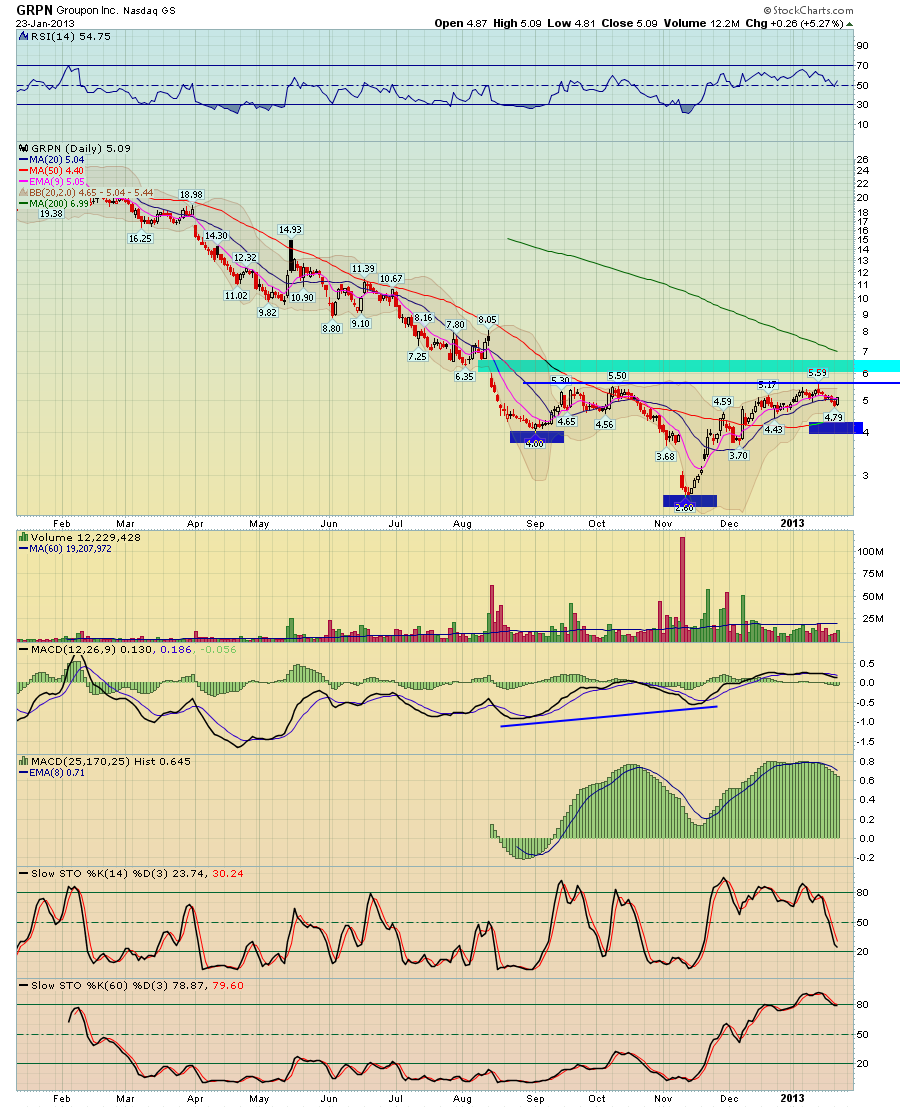Screen dimensions: 900x1108
Task: Click the green up-triangle after the Chg value
Action: tap(849, 24)
